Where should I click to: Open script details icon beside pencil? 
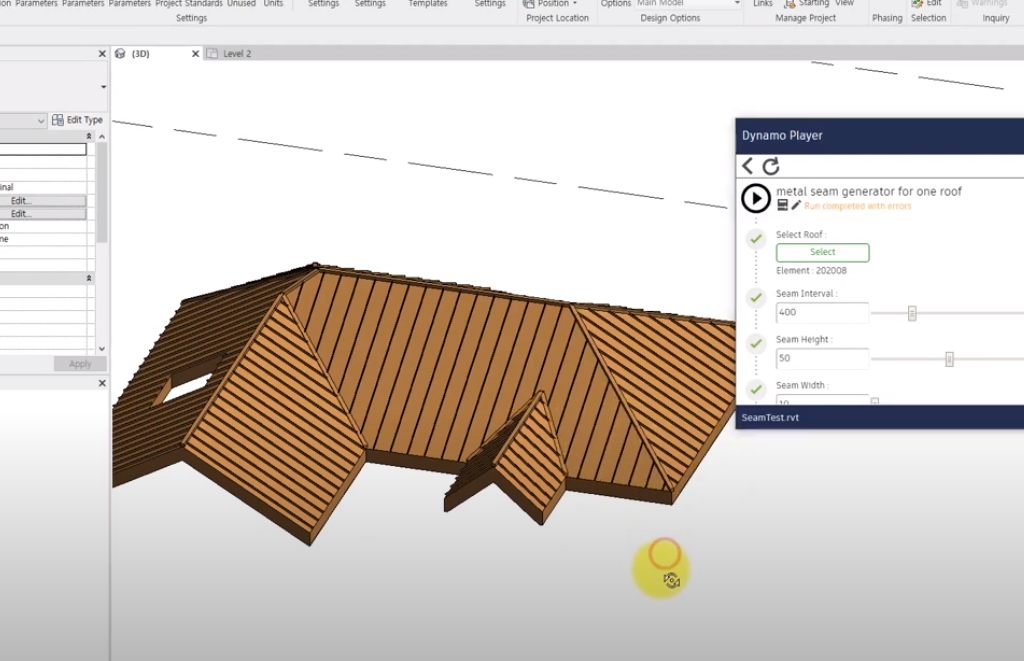tap(783, 205)
